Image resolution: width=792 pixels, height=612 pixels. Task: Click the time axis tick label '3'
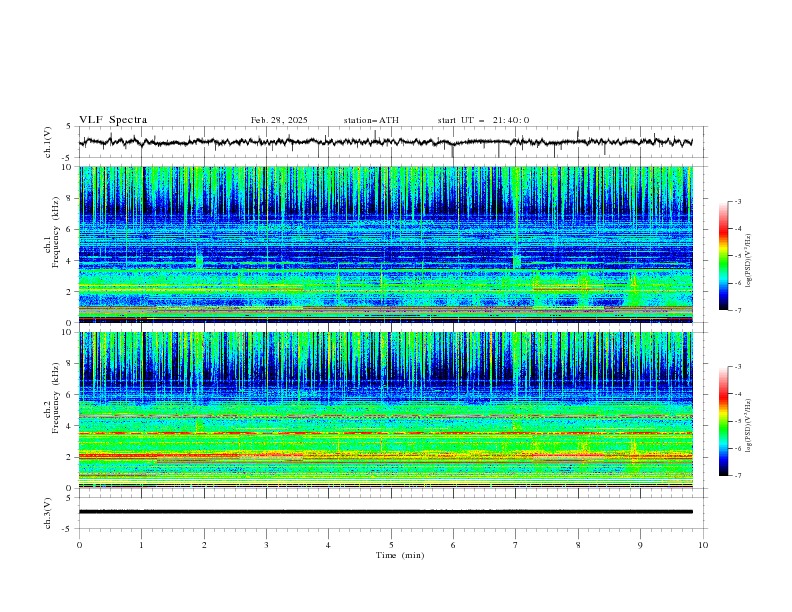266,545
